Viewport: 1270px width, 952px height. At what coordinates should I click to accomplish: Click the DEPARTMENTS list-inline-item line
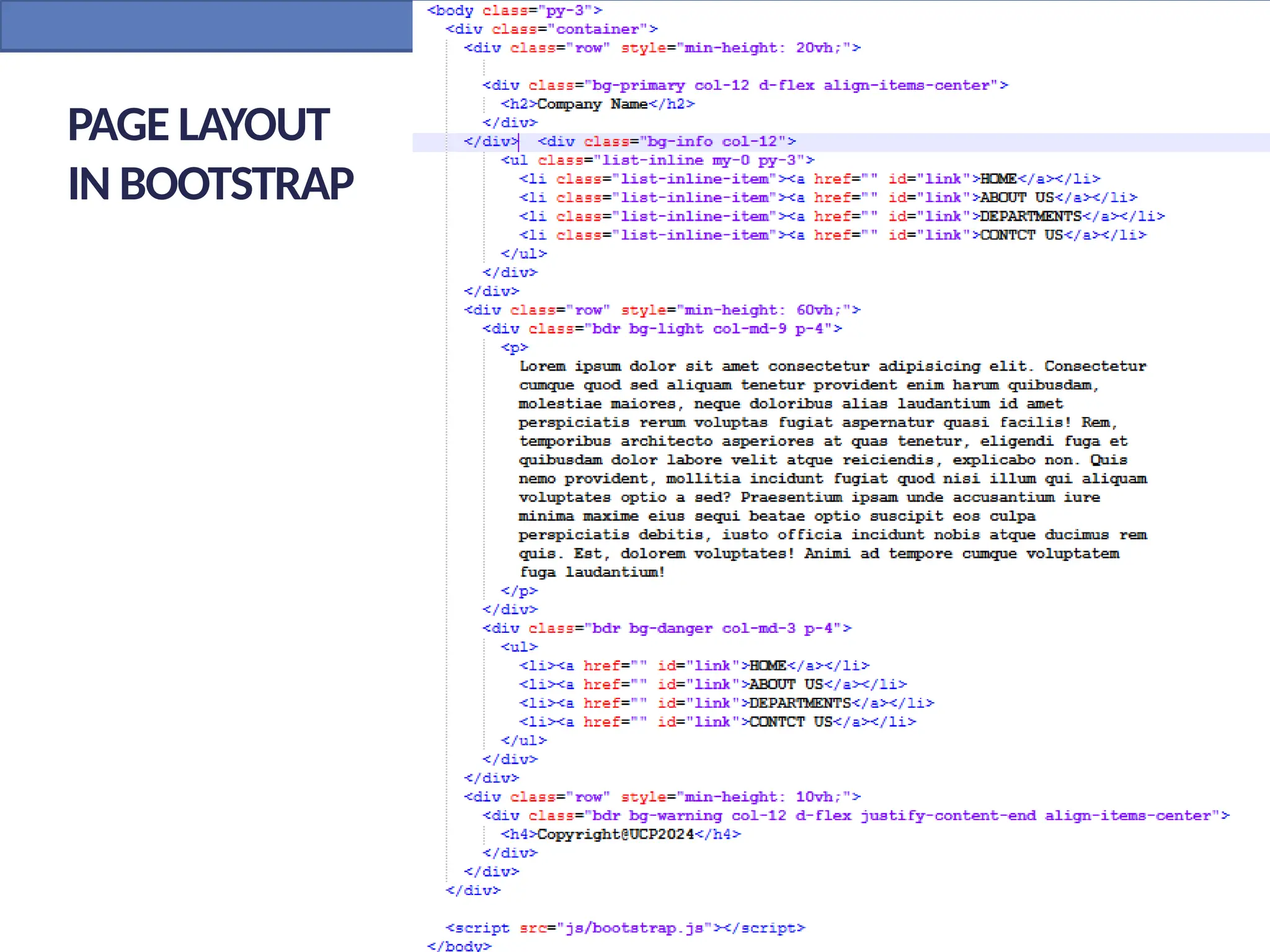tap(841, 216)
